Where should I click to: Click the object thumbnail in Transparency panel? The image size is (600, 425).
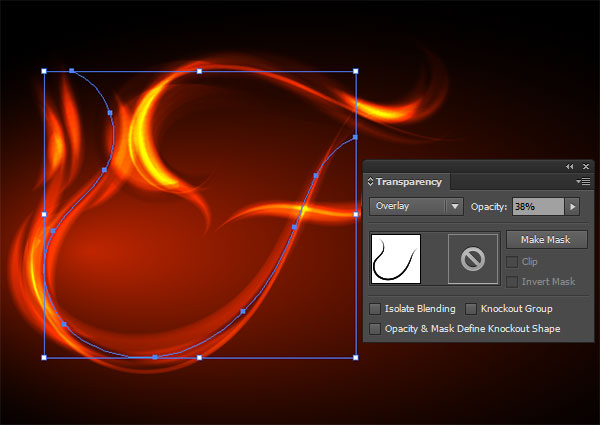click(396, 259)
